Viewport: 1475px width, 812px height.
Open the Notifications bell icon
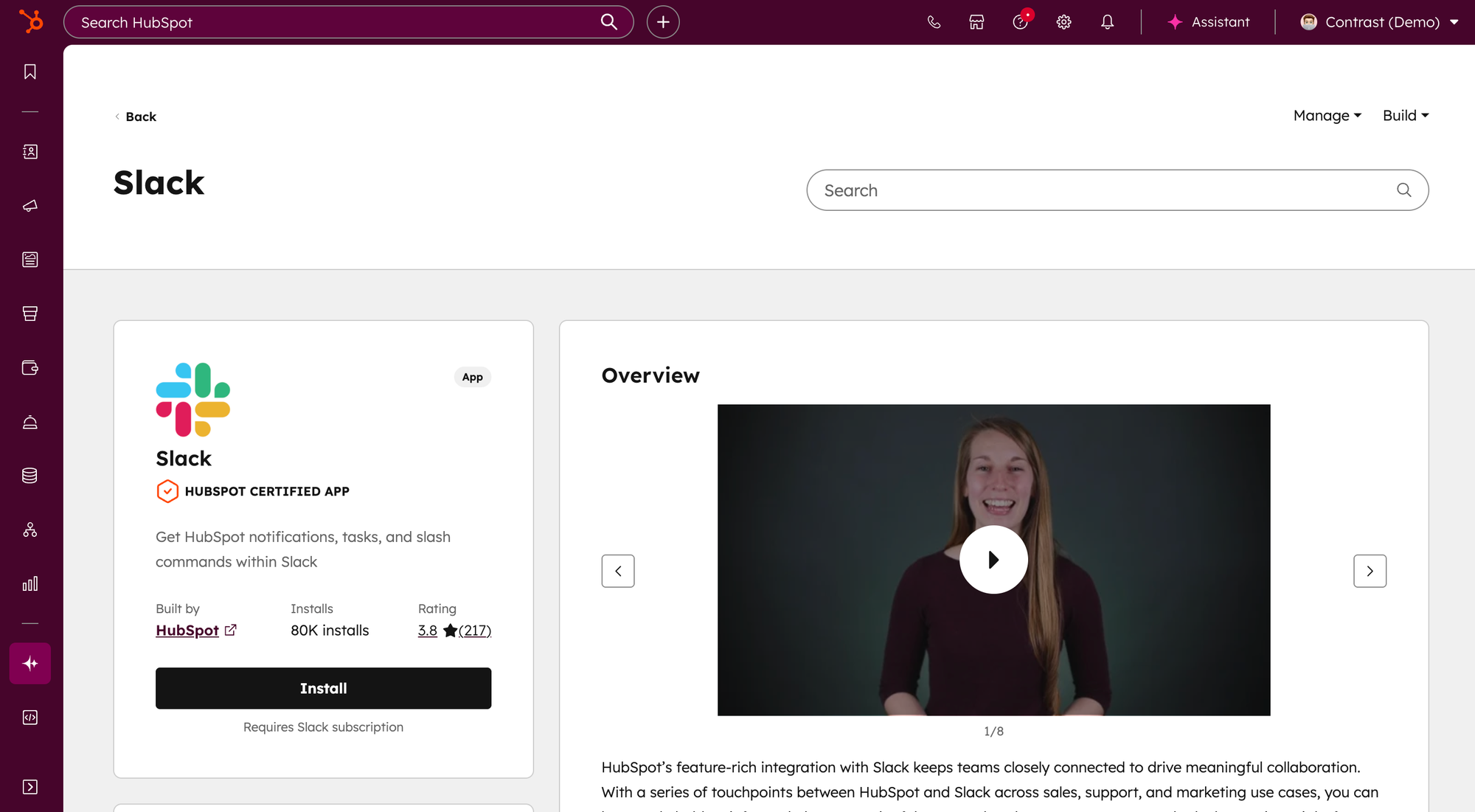click(1107, 22)
